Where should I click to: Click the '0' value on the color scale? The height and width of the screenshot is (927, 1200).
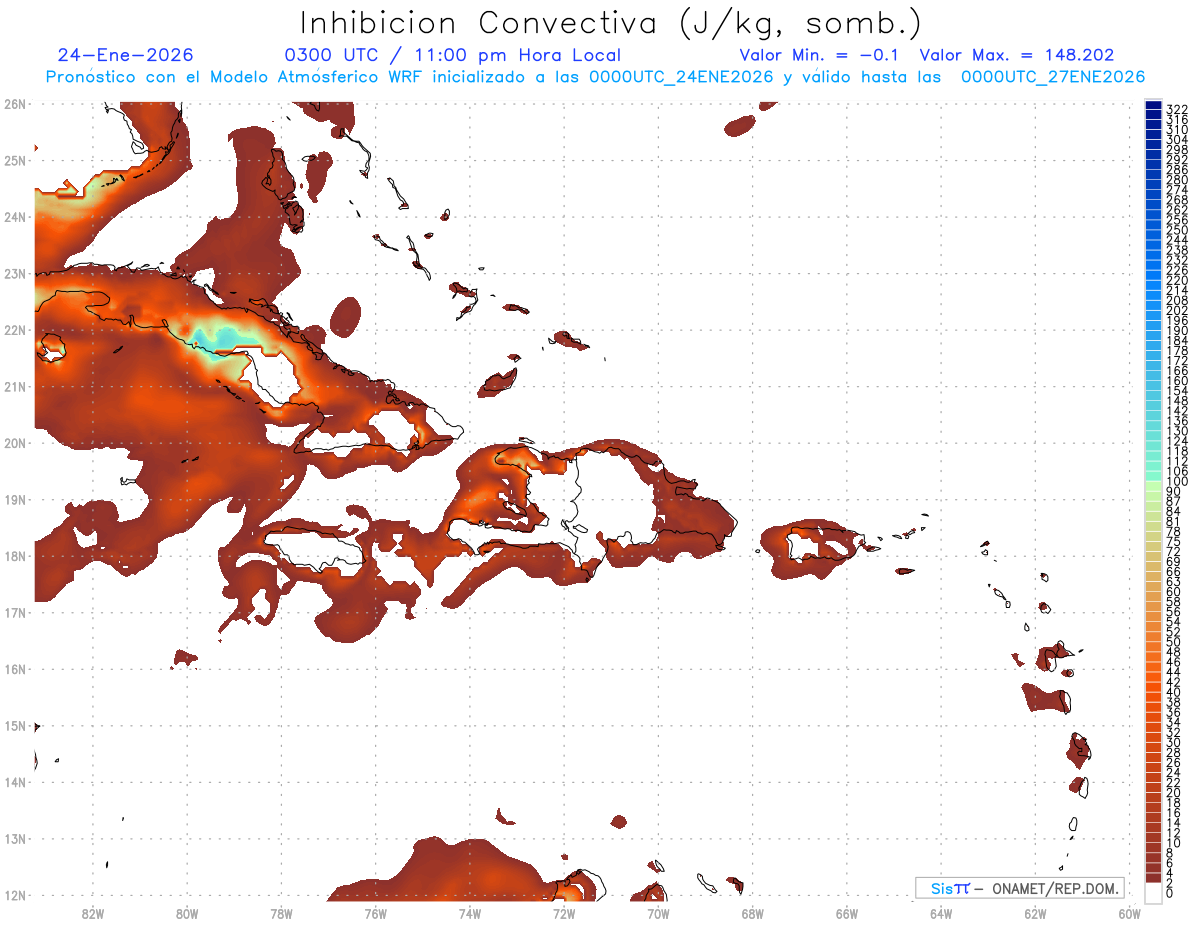[x=1170, y=893]
